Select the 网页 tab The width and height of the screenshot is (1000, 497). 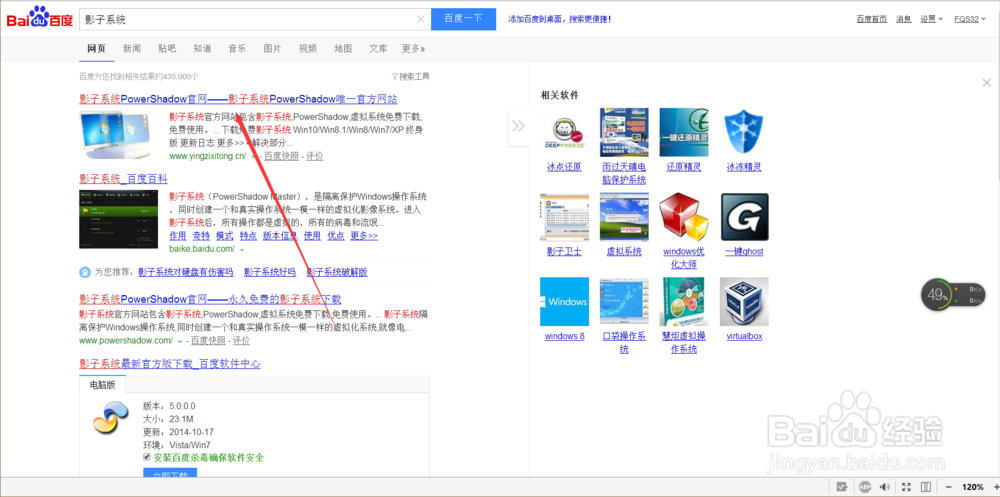[96, 48]
